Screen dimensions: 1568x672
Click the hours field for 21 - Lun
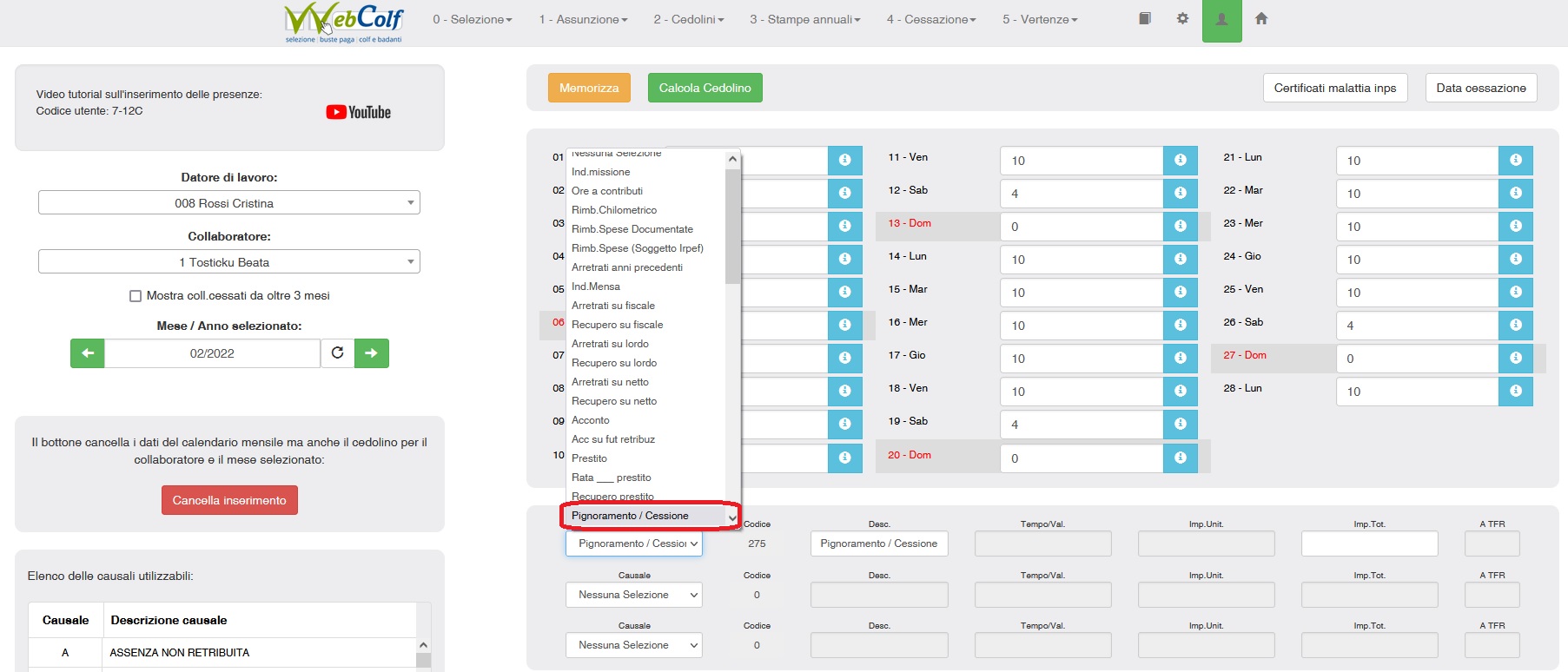click(1416, 161)
